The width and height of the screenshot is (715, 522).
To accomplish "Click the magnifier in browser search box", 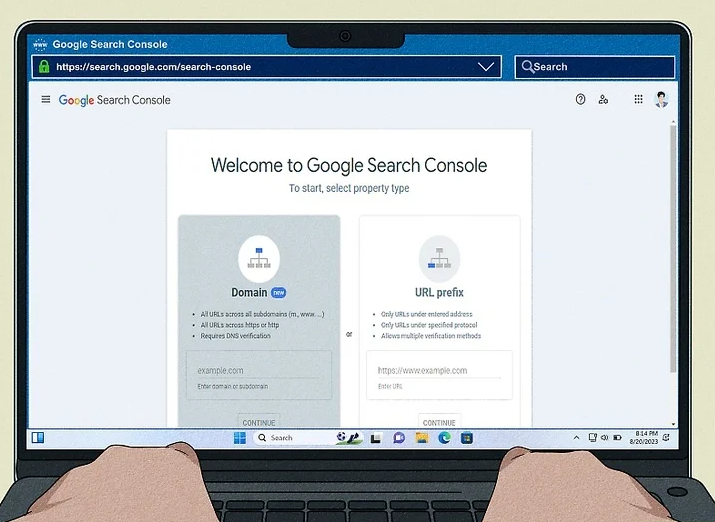I will coord(528,67).
